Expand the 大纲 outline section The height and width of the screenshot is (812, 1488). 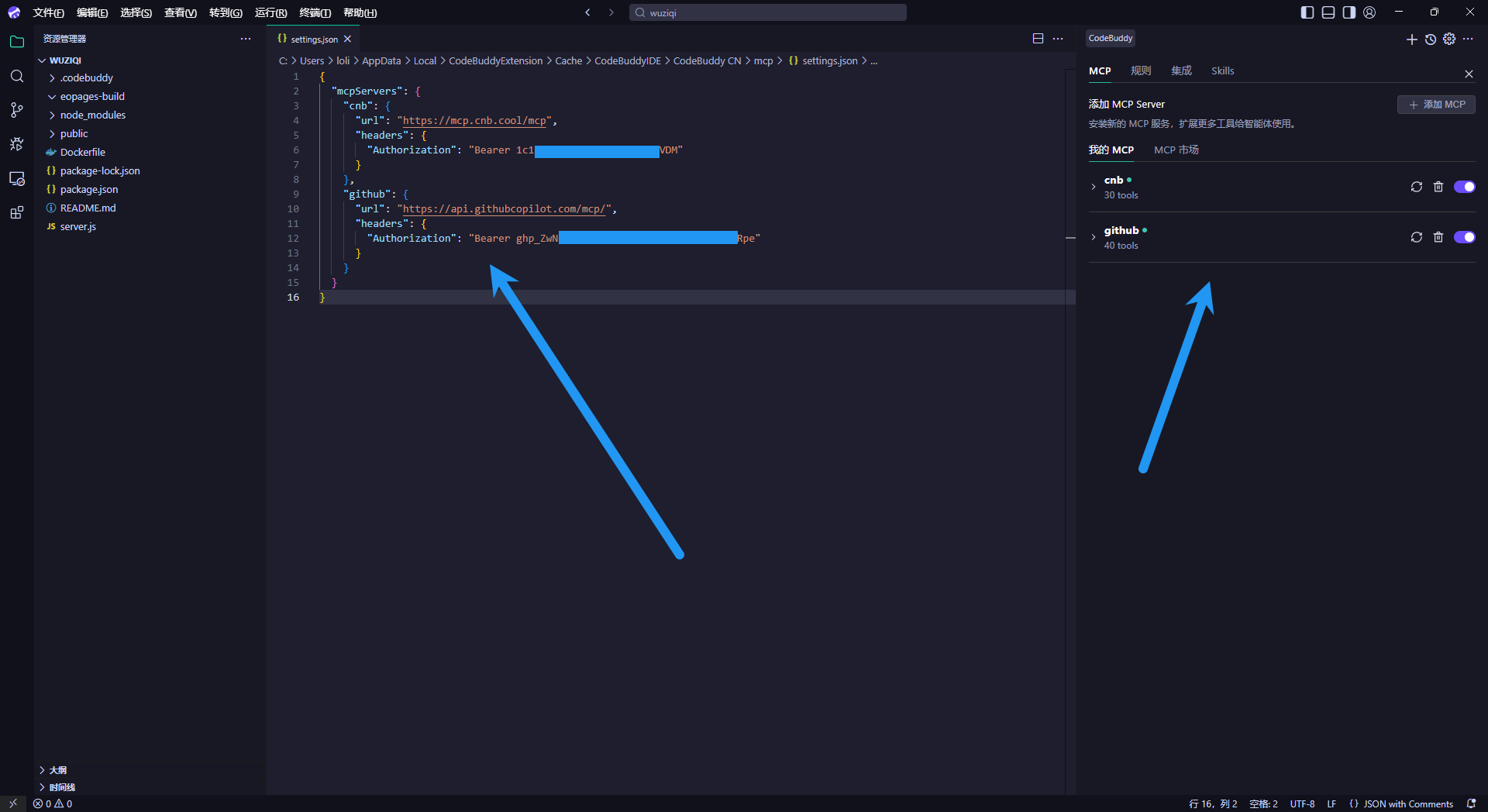tap(57, 770)
